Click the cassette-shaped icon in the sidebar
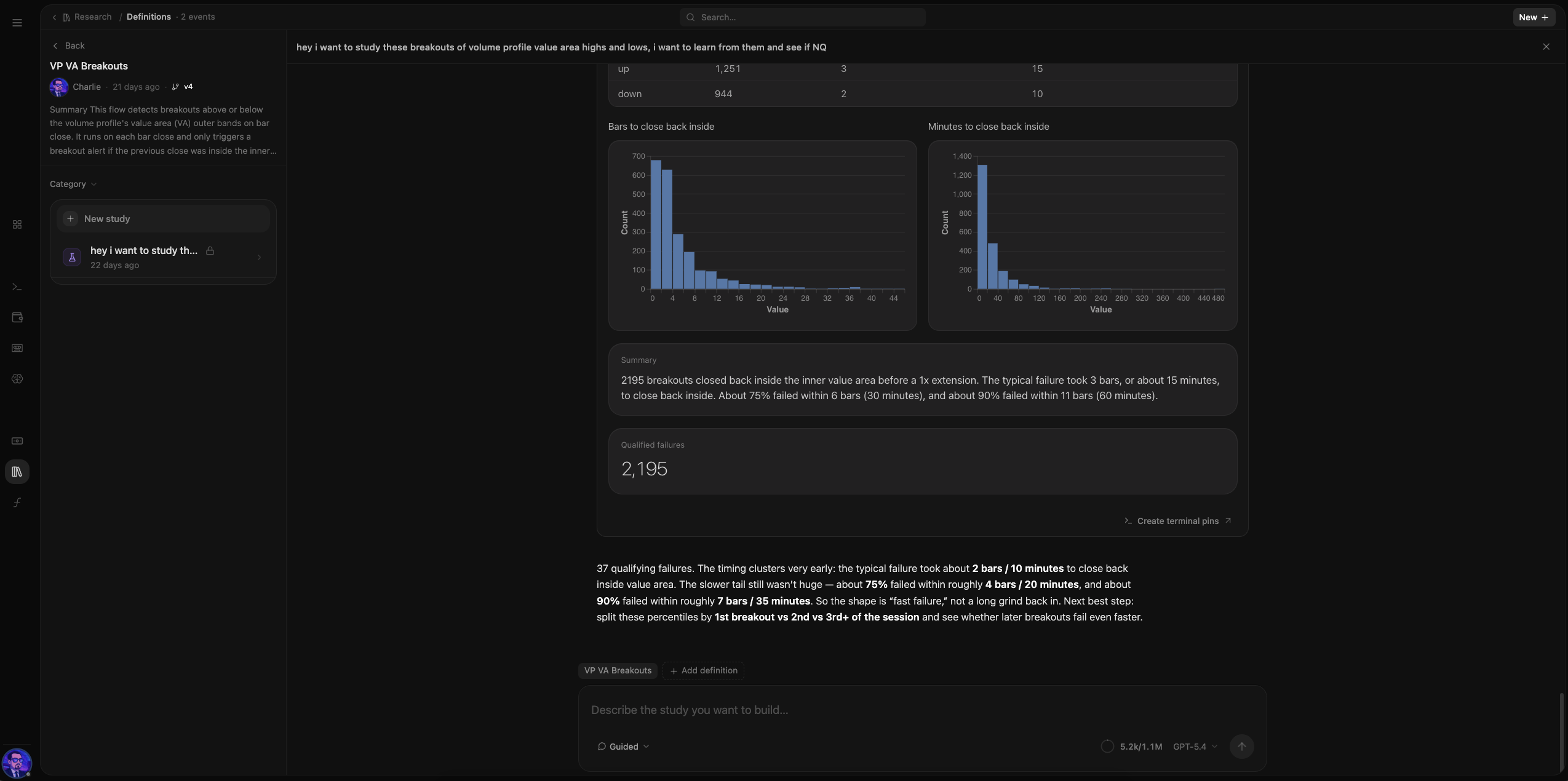This screenshot has height=781, width=1568. [x=17, y=348]
